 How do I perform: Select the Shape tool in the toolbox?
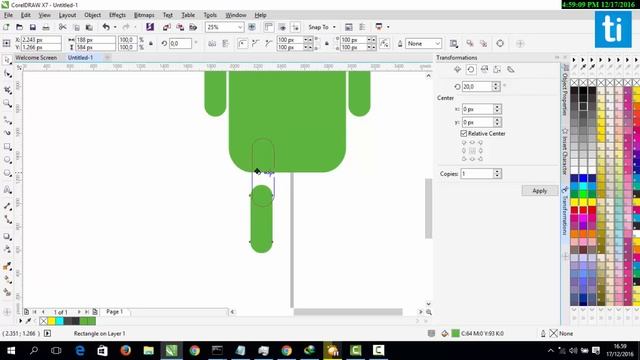pyautogui.click(x=7, y=74)
